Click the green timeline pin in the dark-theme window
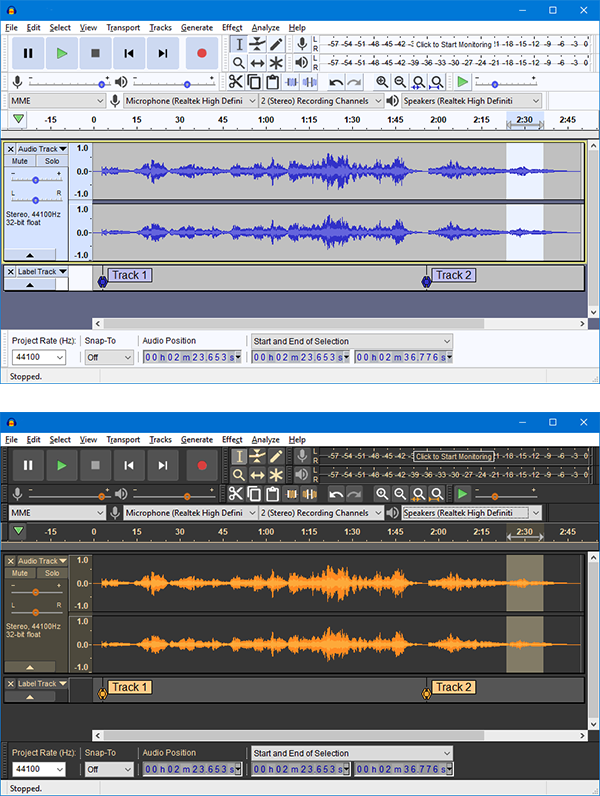The image size is (600, 796). [x=19, y=531]
